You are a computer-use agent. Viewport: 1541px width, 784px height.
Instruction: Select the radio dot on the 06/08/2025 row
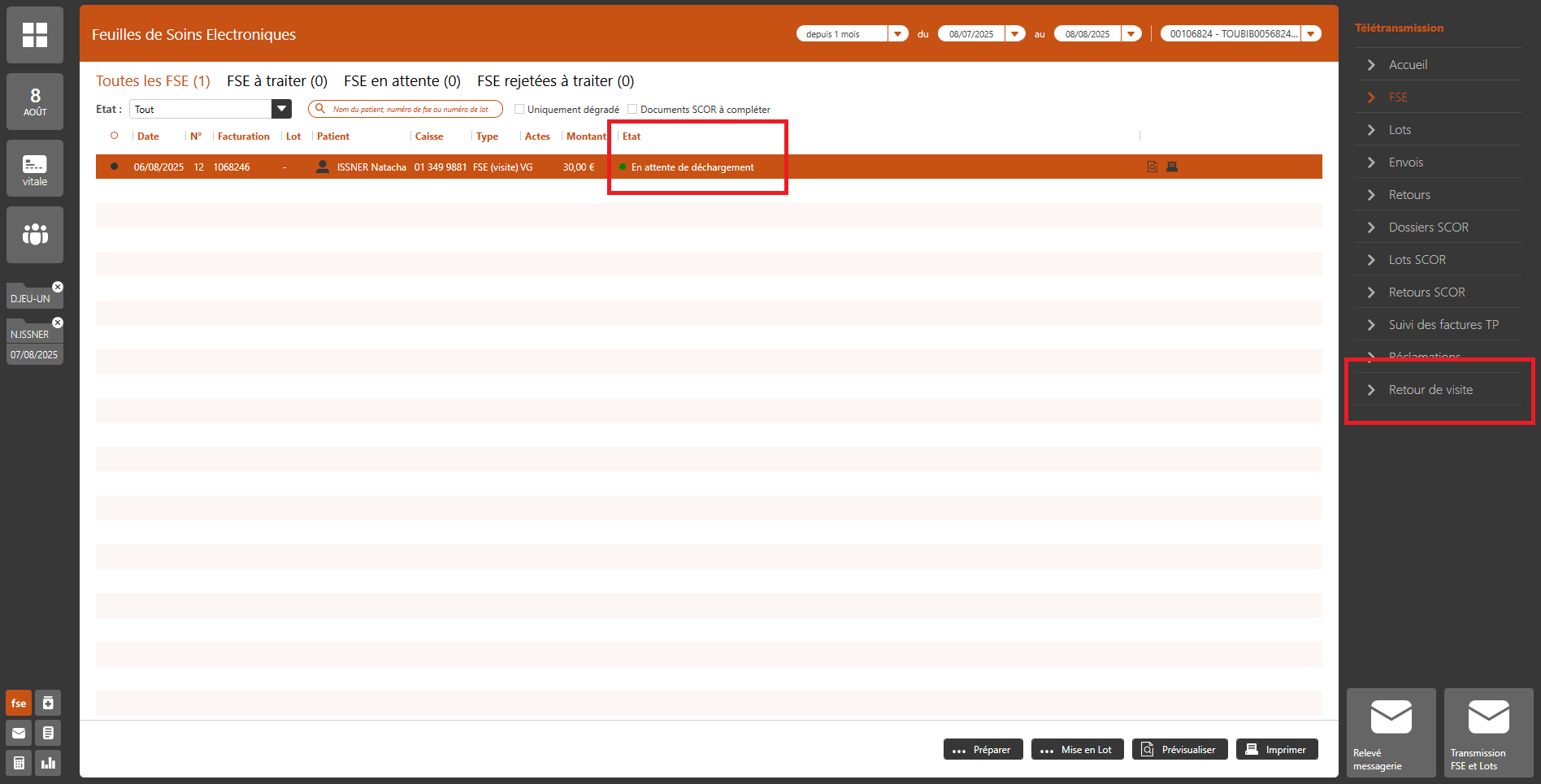point(115,167)
